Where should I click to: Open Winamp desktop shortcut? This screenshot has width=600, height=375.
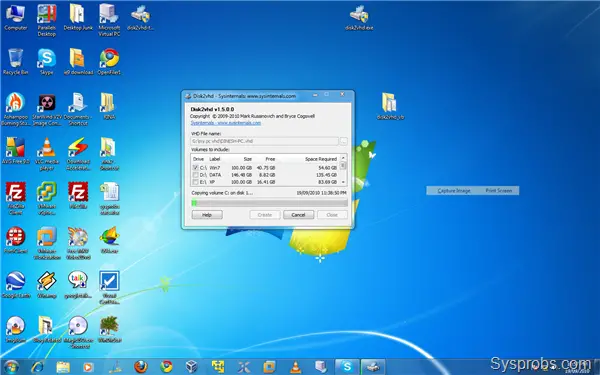(47, 285)
